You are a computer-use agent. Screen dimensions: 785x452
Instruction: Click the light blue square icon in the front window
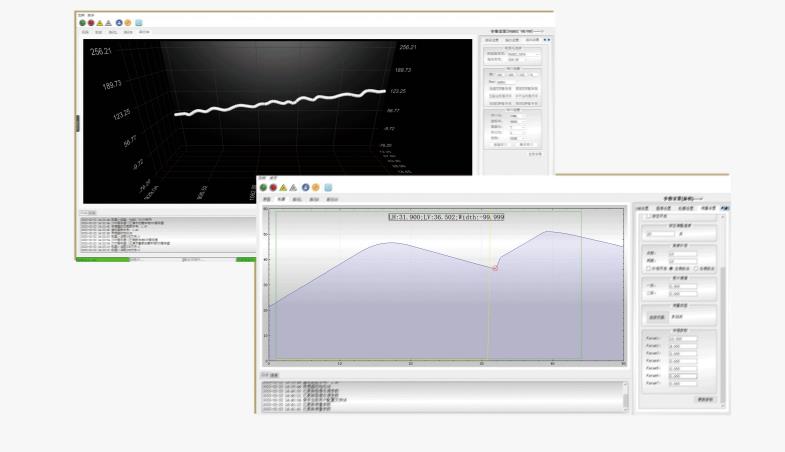click(327, 187)
